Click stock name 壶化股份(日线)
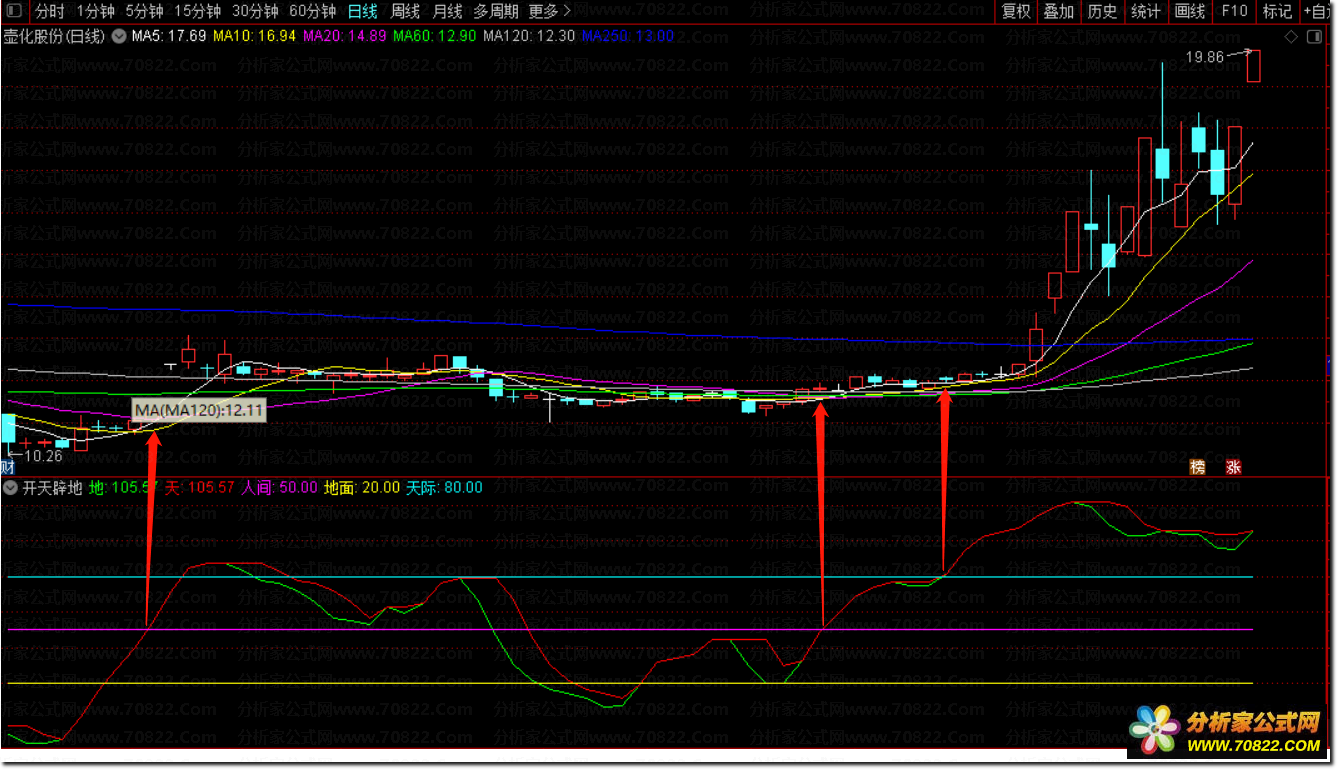1339x770 pixels. (x=54, y=36)
